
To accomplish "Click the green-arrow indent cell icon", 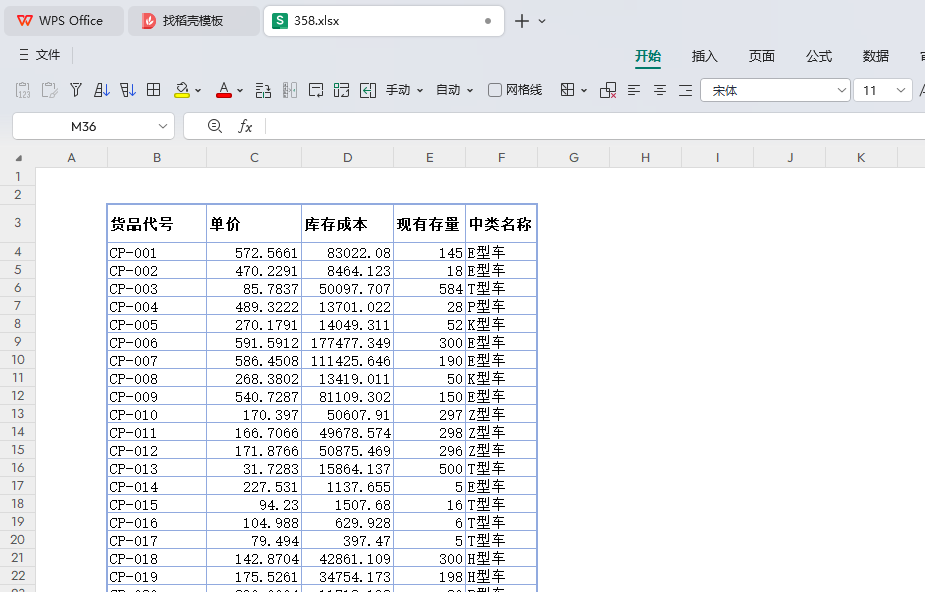I will [368, 90].
